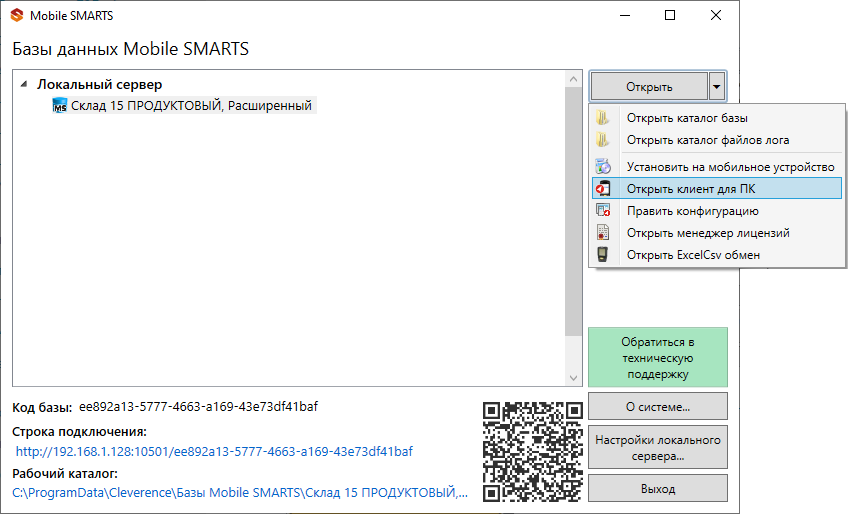The width and height of the screenshot is (848, 514).
Task: Select Склад 15 ПРОДУКТОВЫЙ, Расширенный database
Action: pos(191,106)
